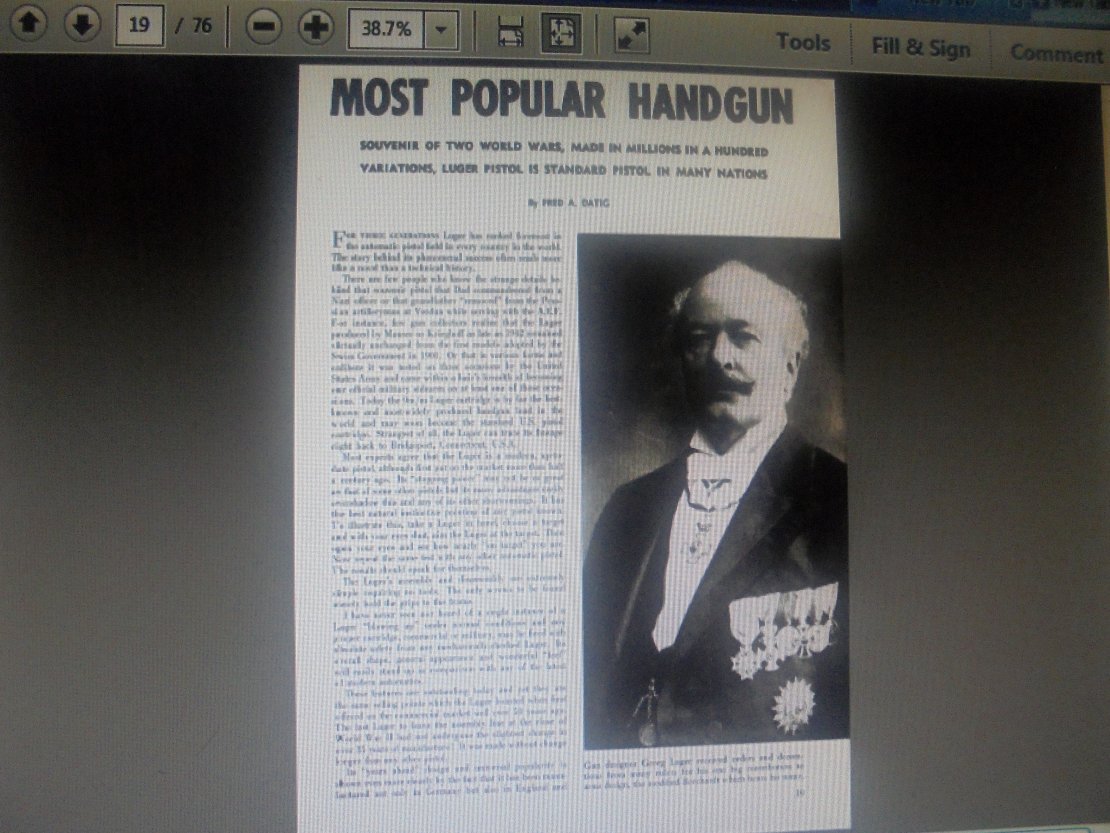Toggle fit one full page view icon
Viewport: 1110px width, 833px height.
561,33
